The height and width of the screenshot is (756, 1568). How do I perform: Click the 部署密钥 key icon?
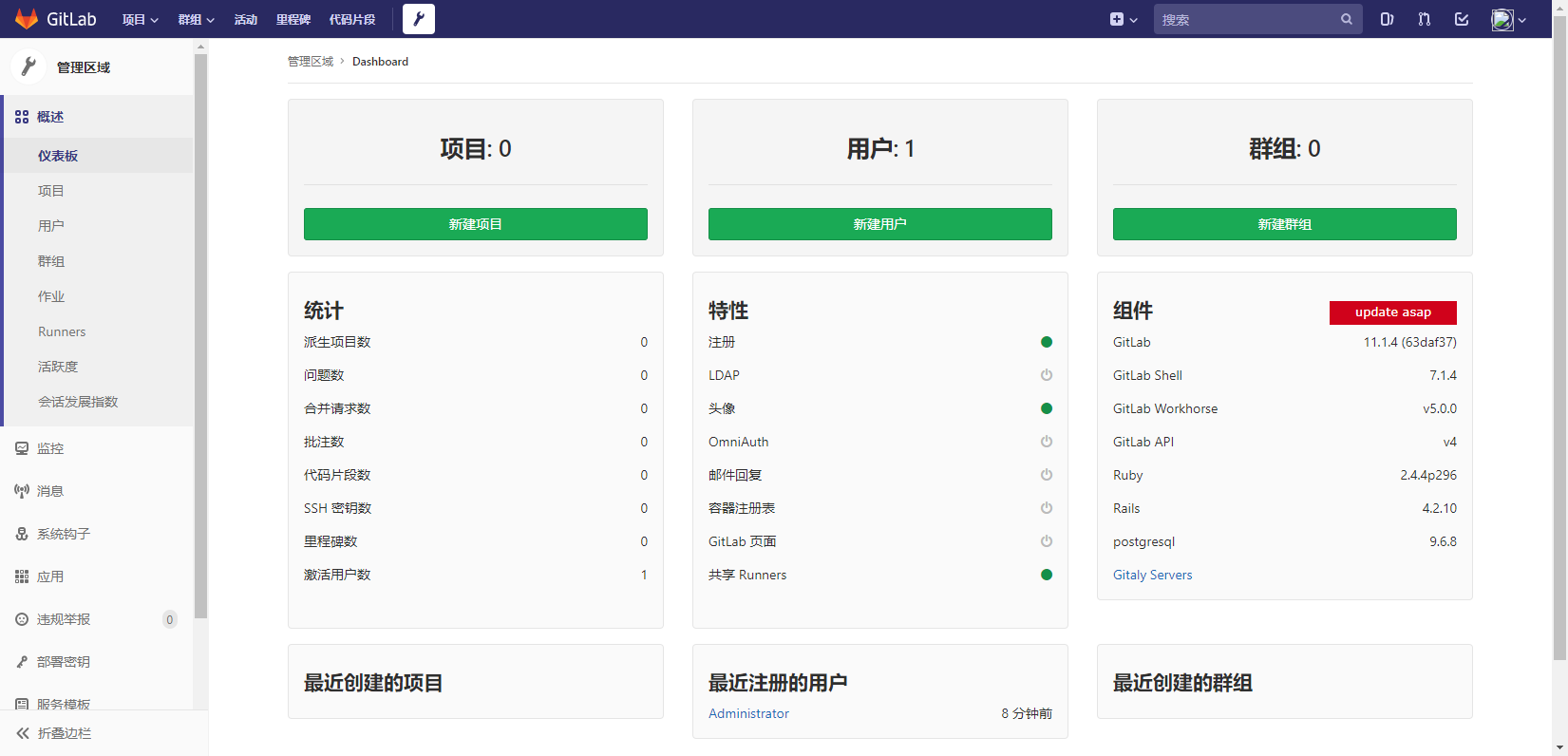click(22, 662)
